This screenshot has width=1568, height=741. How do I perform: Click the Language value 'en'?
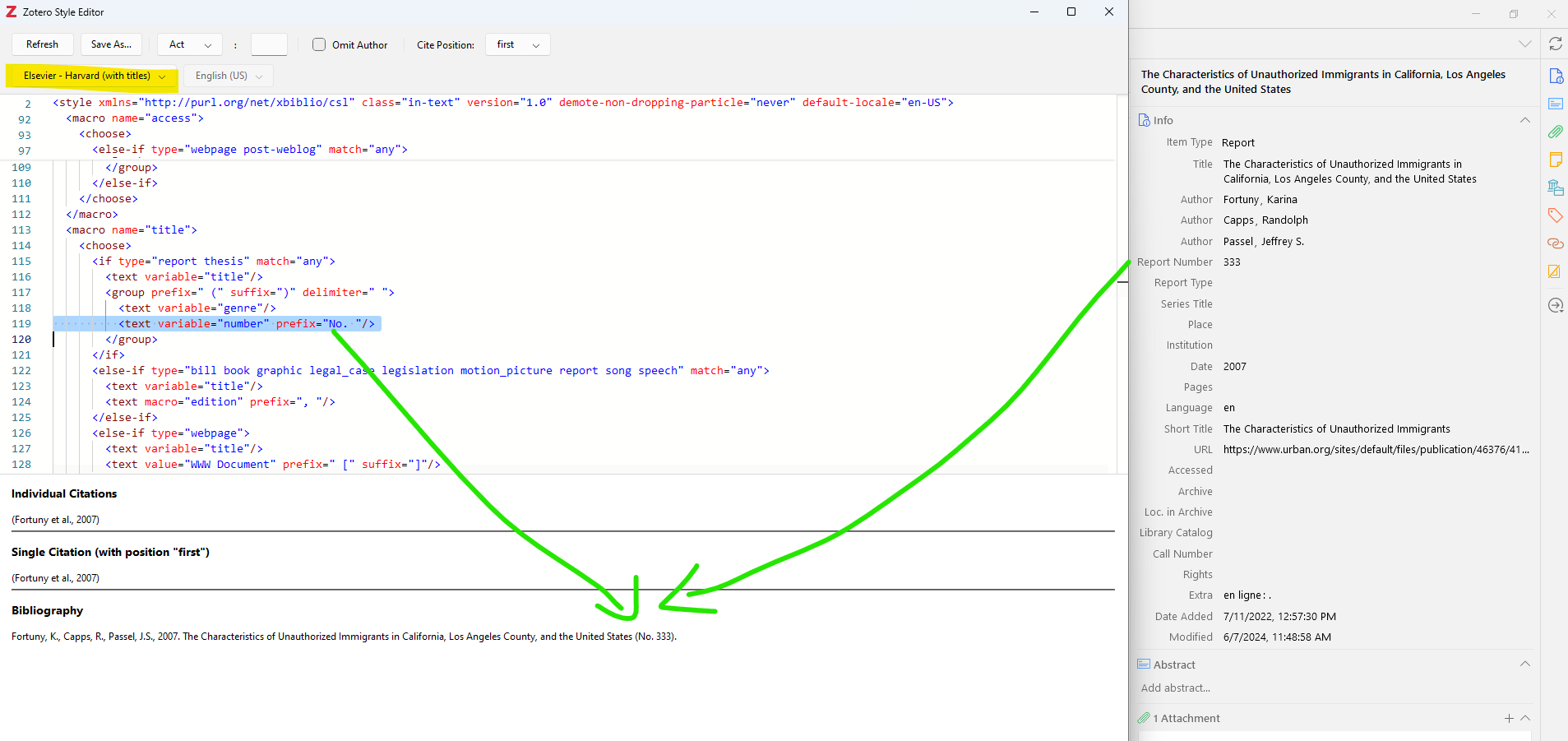[1229, 408]
